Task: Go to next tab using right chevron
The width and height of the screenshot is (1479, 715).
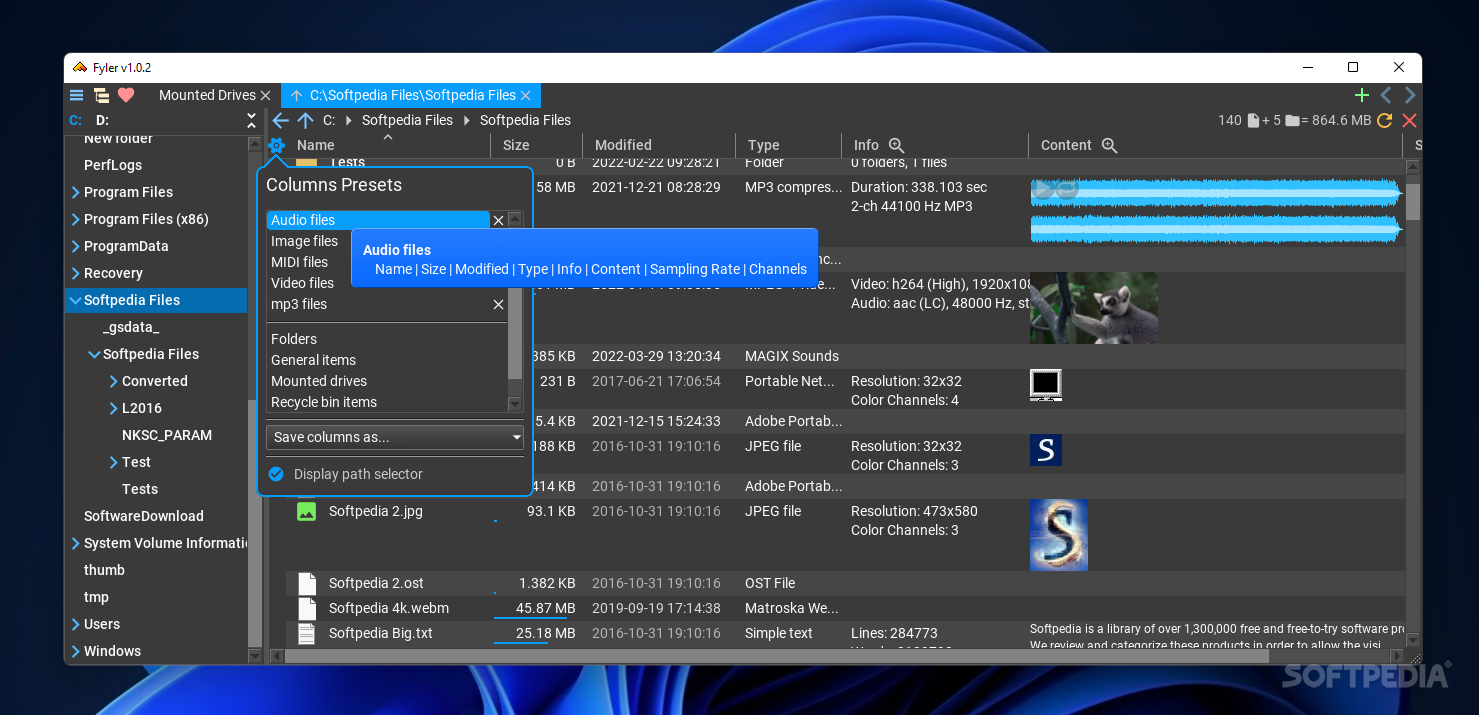Action: click(1410, 95)
